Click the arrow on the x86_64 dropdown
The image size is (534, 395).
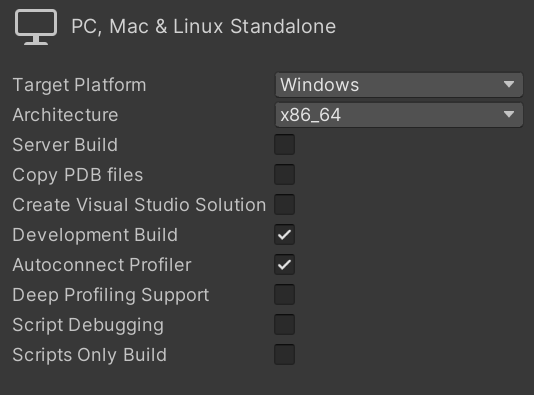pos(509,114)
